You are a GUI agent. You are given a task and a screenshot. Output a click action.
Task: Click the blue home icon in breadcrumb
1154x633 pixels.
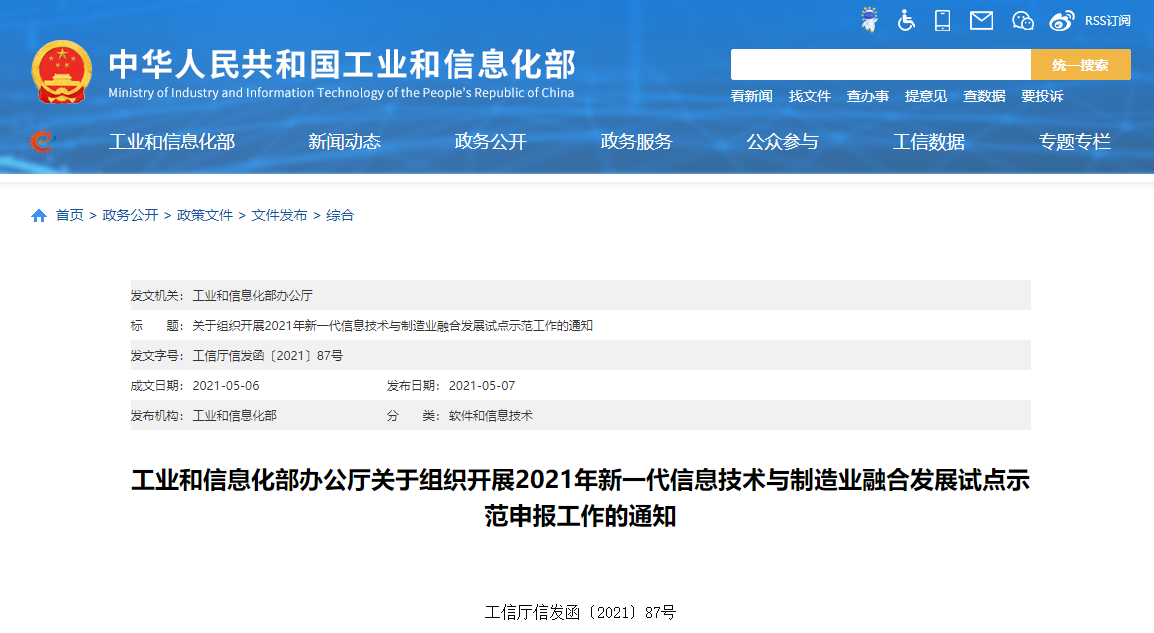pos(39,215)
